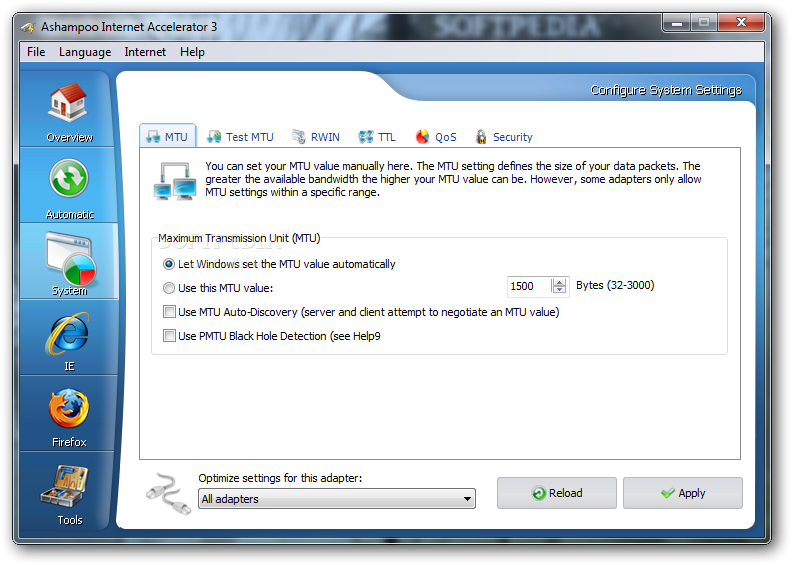Open the Firefox settings icon

69,408
